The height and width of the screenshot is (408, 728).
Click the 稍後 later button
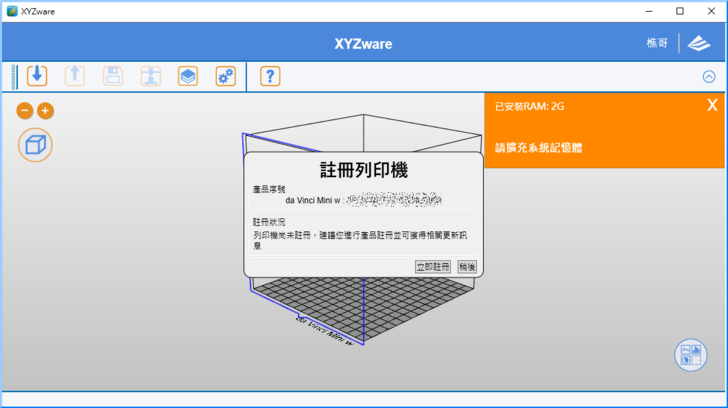tap(467, 267)
